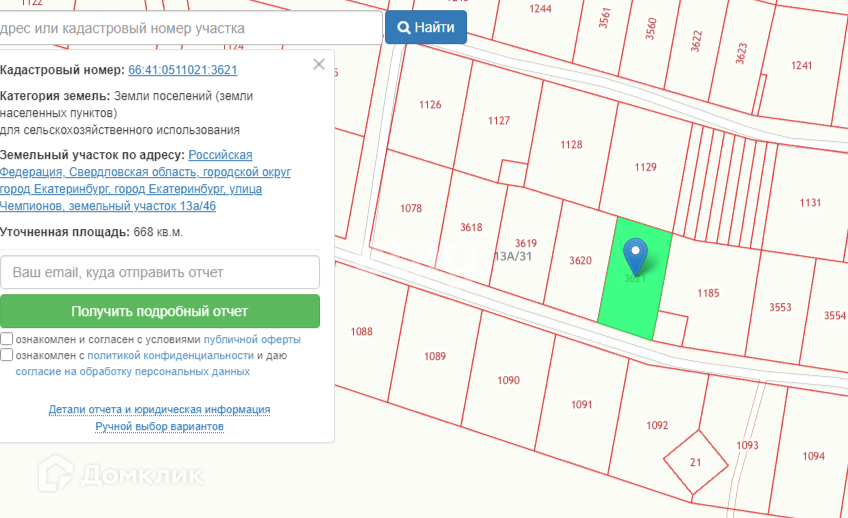848x518 pixels.
Task: Open Детали отчета и юридическая информация link
Action: click(x=160, y=409)
